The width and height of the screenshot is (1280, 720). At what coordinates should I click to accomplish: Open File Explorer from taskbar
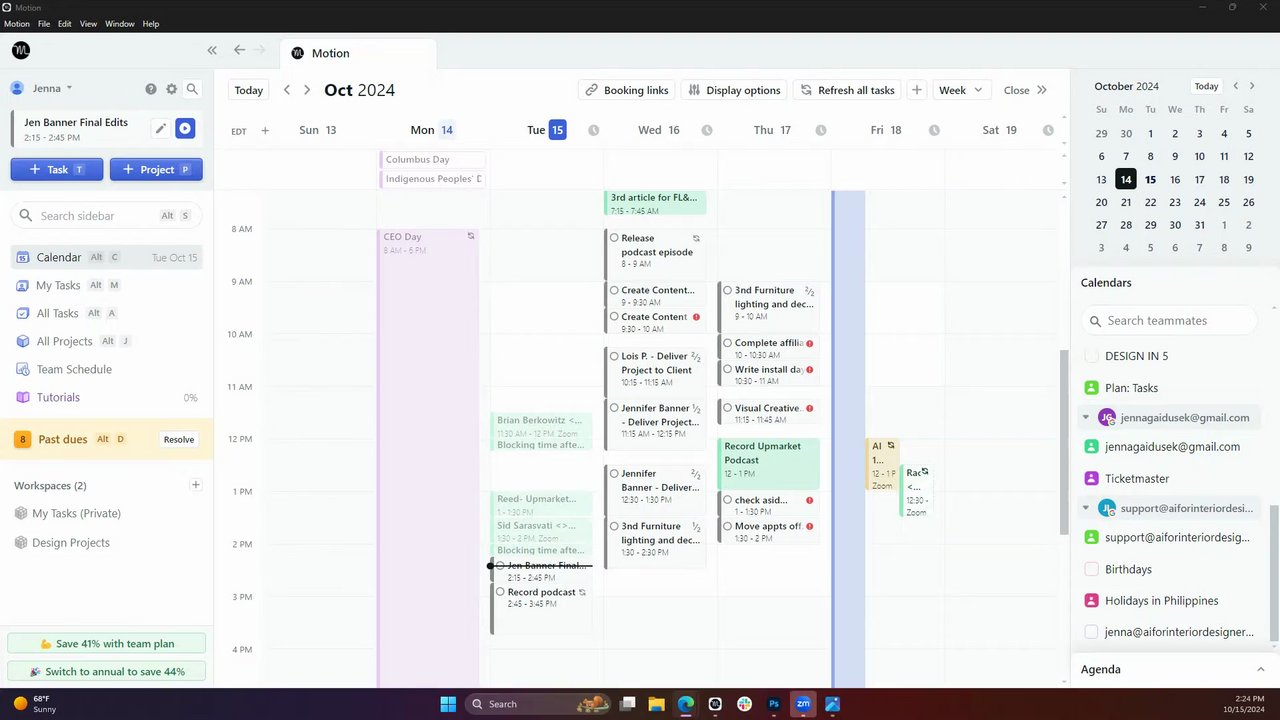click(x=656, y=704)
